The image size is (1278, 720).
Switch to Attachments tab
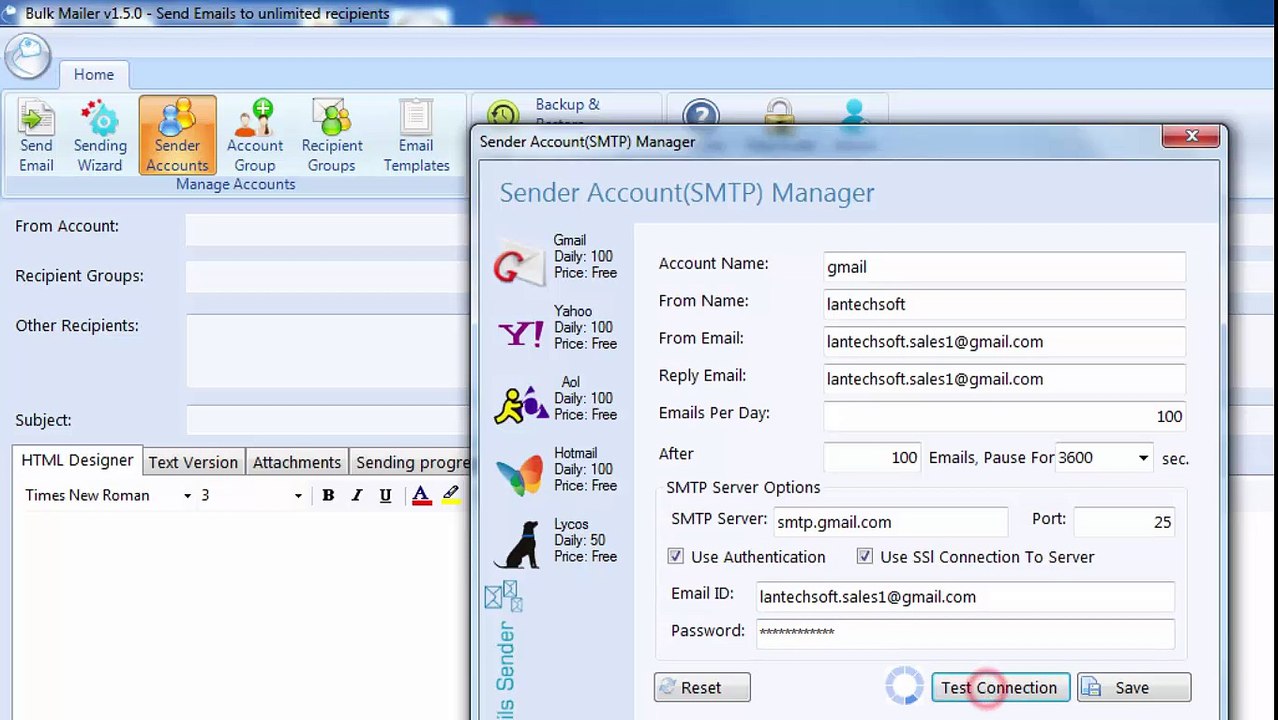(x=297, y=462)
